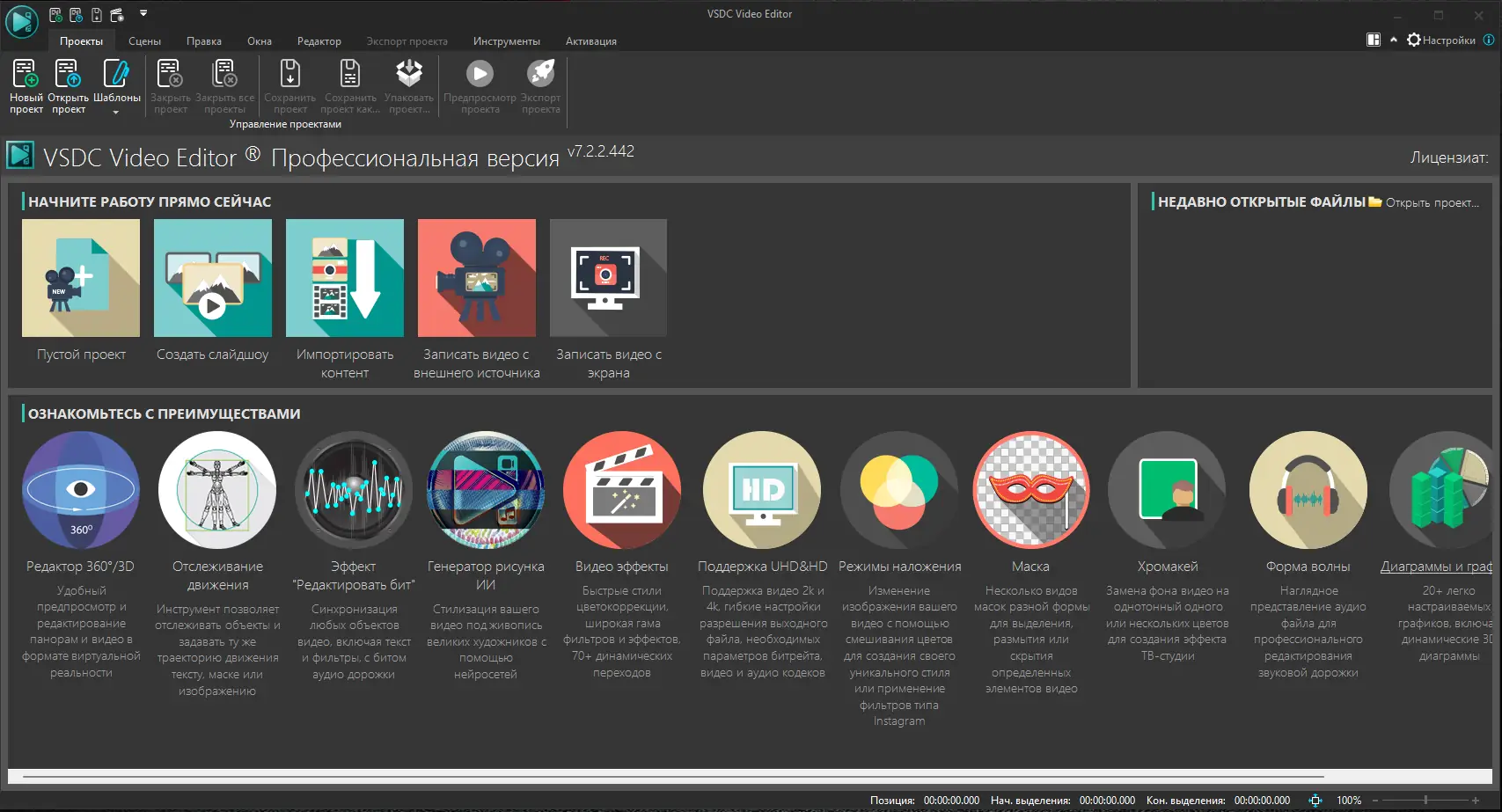Click Новый проект ribbon button

pos(26,85)
